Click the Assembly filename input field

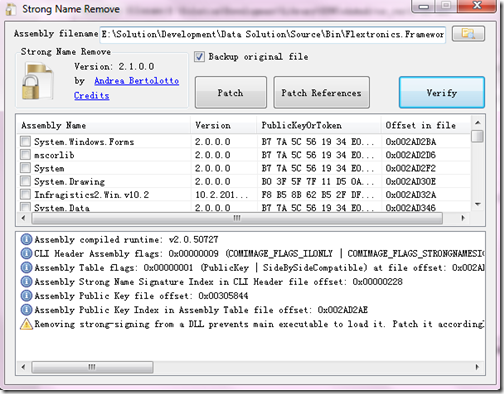click(x=273, y=34)
